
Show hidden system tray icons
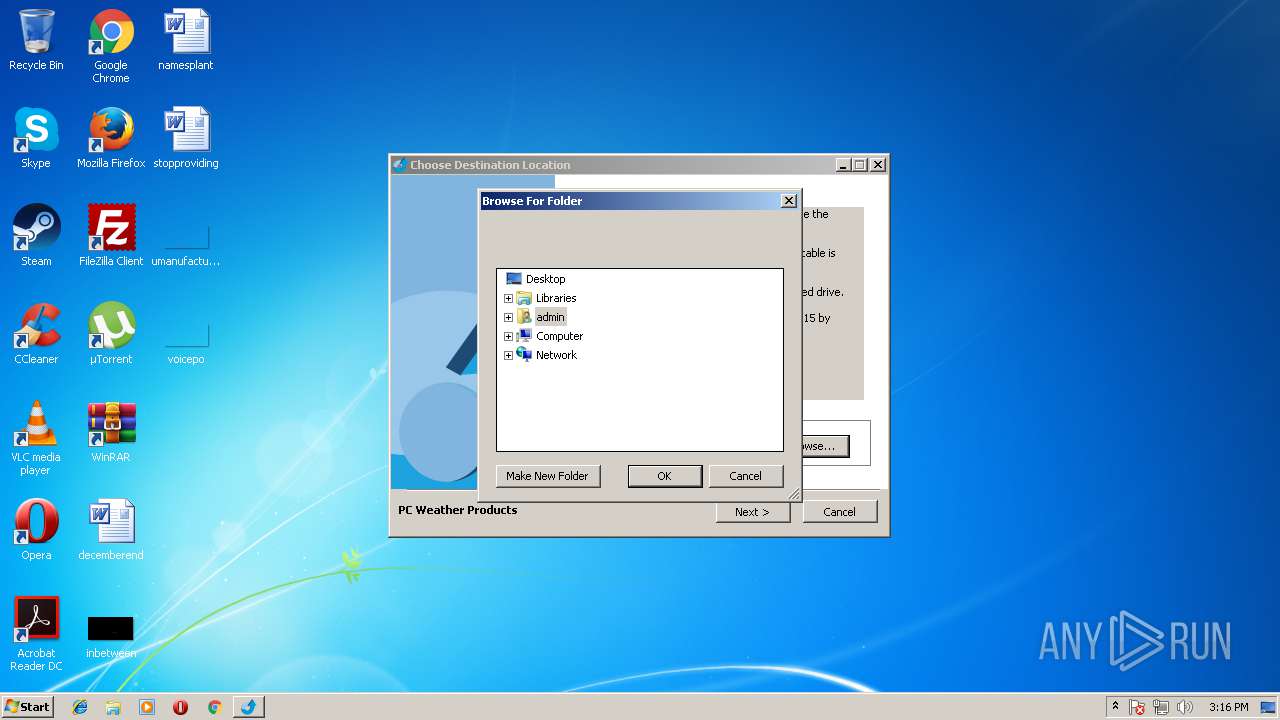tap(1115, 707)
